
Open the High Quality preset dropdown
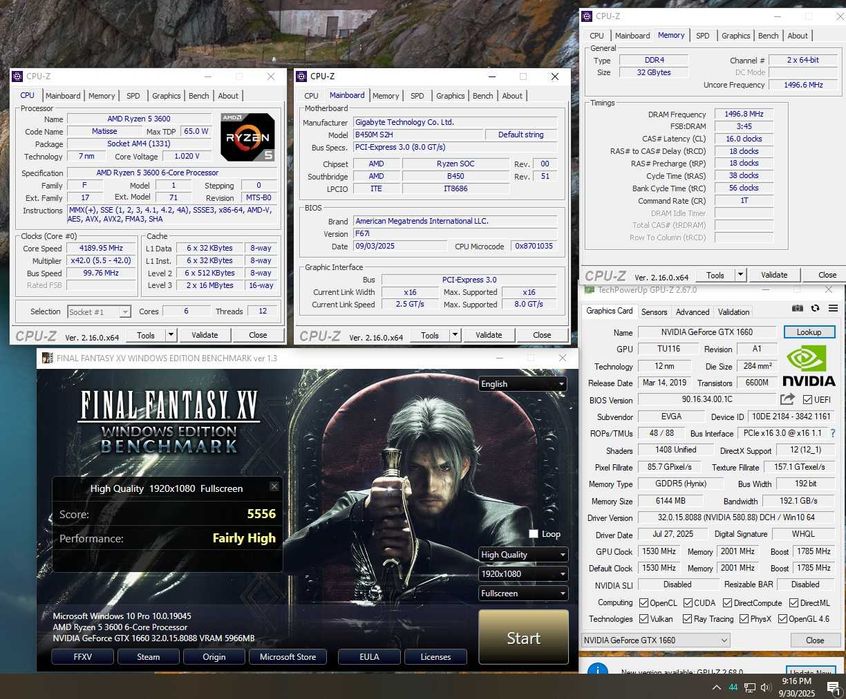click(x=522, y=555)
